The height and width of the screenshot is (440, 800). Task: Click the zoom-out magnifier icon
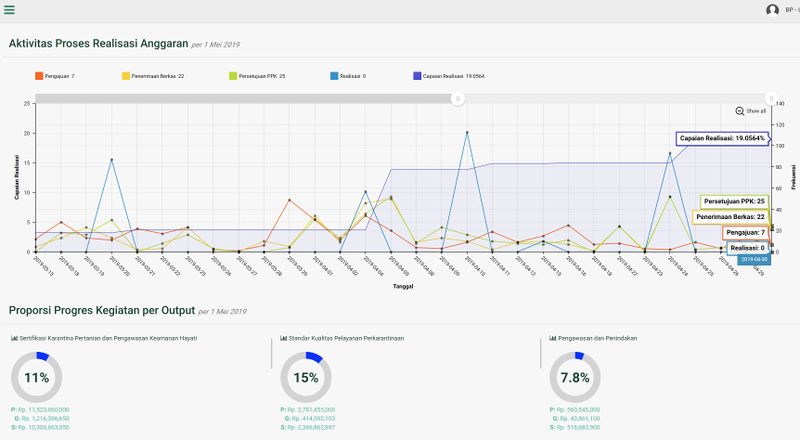coord(740,111)
